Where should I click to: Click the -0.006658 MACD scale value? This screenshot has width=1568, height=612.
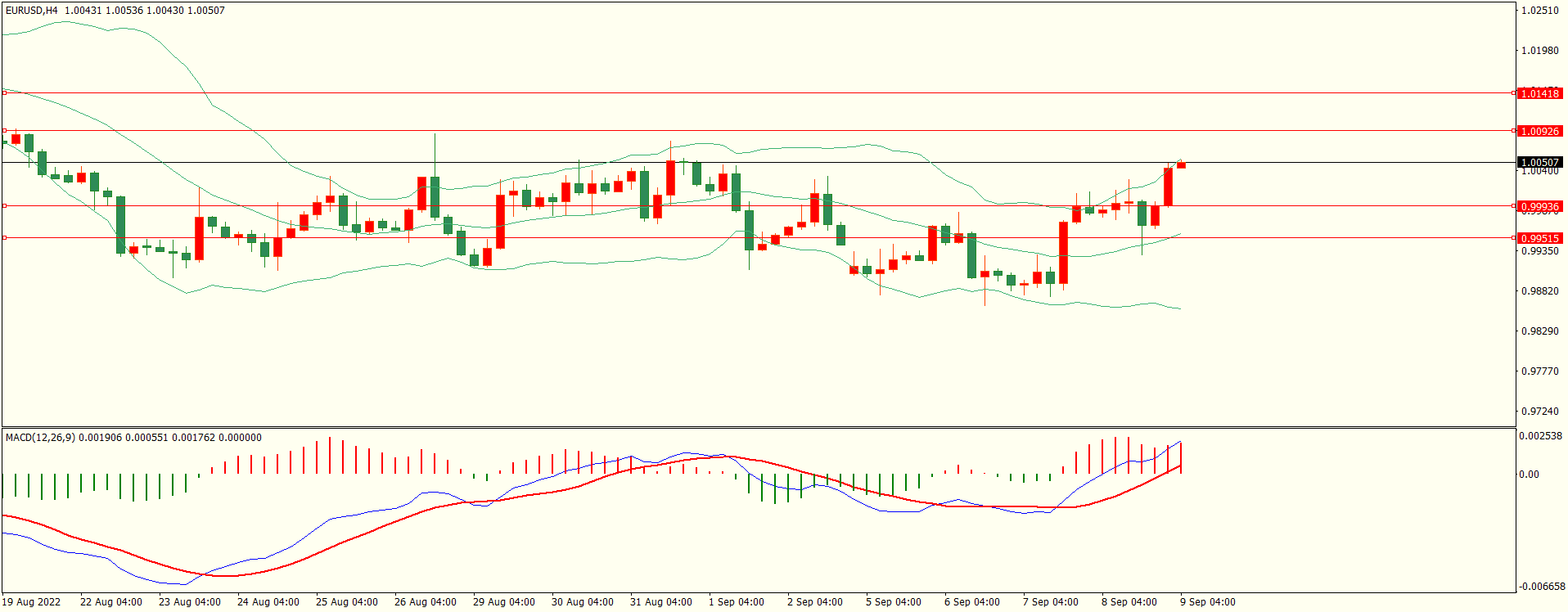(x=1543, y=587)
